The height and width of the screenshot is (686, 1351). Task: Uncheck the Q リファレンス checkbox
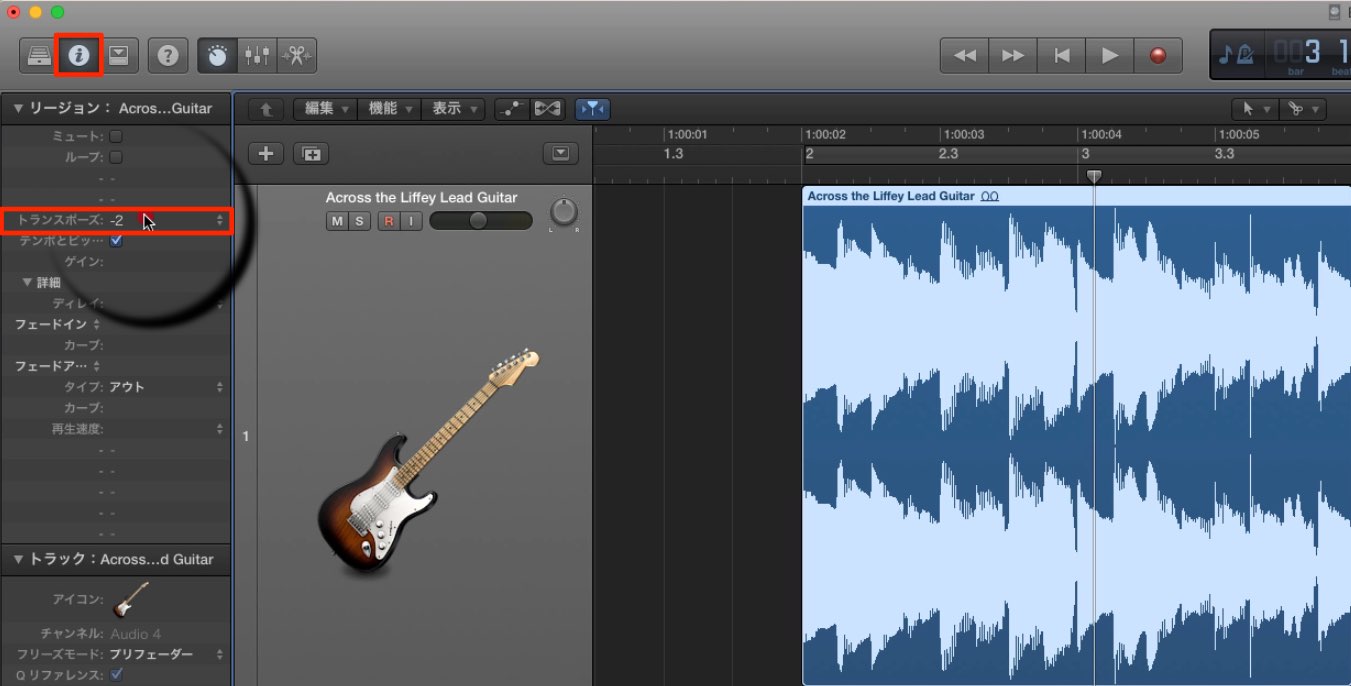pyautogui.click(x=116, y=675)
